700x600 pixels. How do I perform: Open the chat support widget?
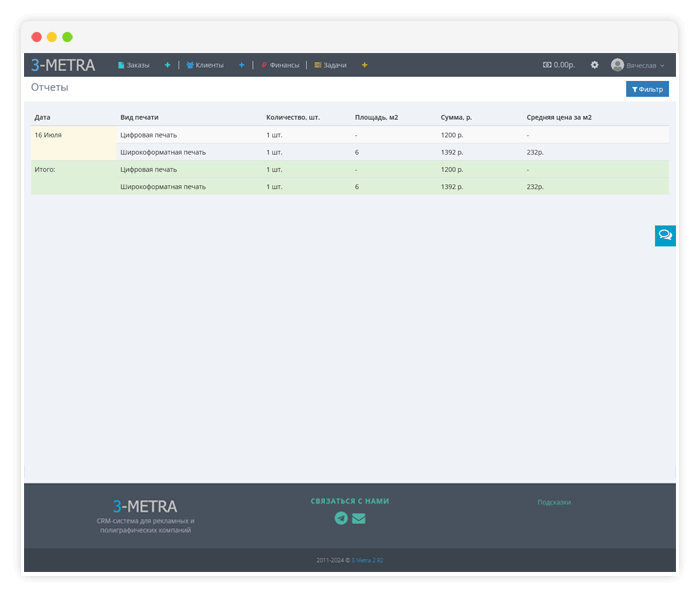coord(665,236)
